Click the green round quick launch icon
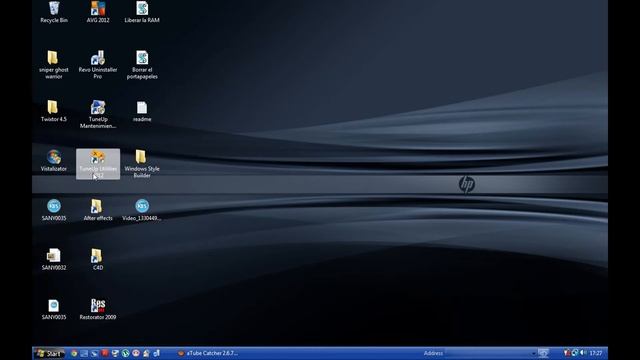The height and width of the screenshot is (360, 640). point(125,353)
